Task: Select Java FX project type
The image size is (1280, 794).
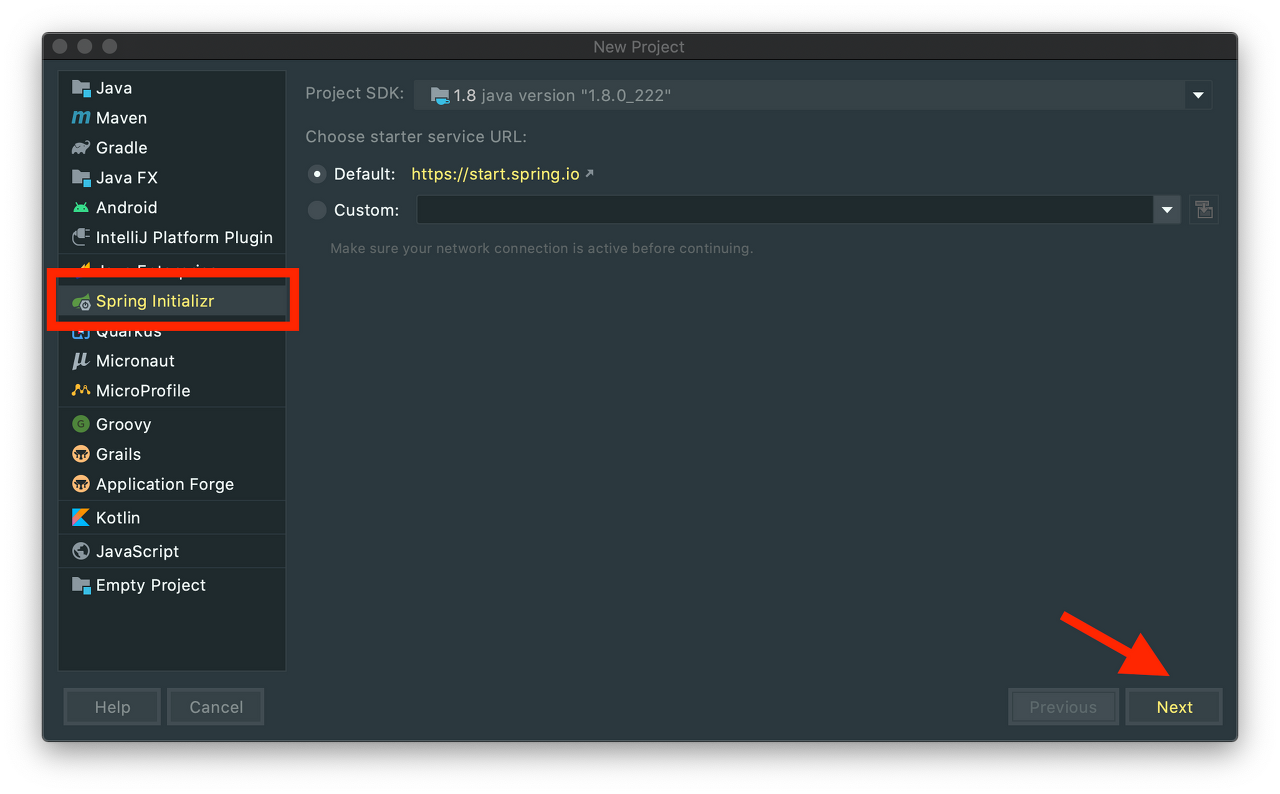Action: [172, 178]
